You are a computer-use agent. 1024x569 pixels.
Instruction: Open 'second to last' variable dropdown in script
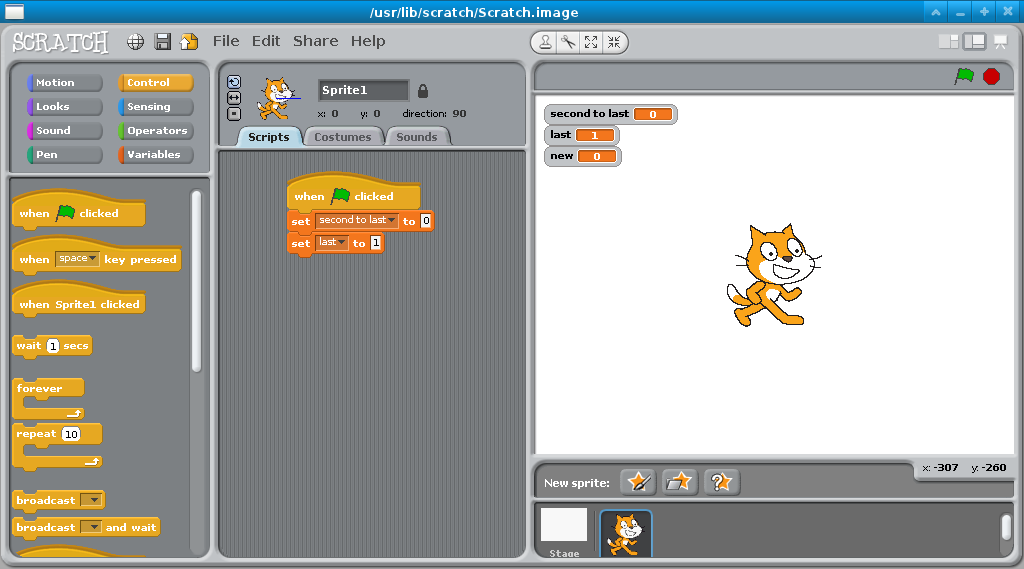pyautogui.click(x=392, y=221)
